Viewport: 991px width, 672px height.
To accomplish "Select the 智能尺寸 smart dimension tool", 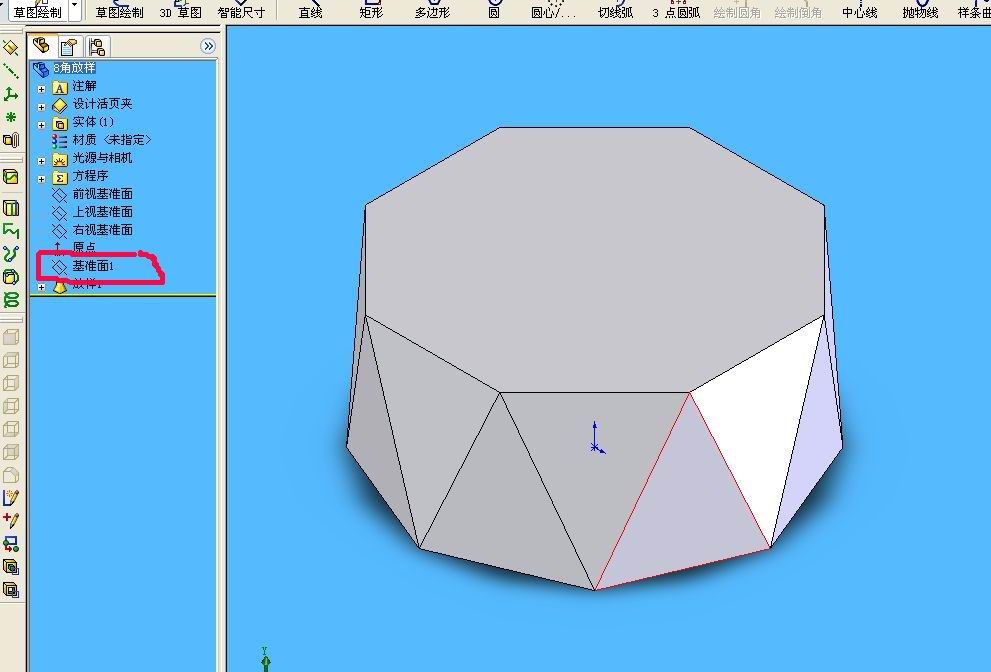I will (x=241, y=10).
